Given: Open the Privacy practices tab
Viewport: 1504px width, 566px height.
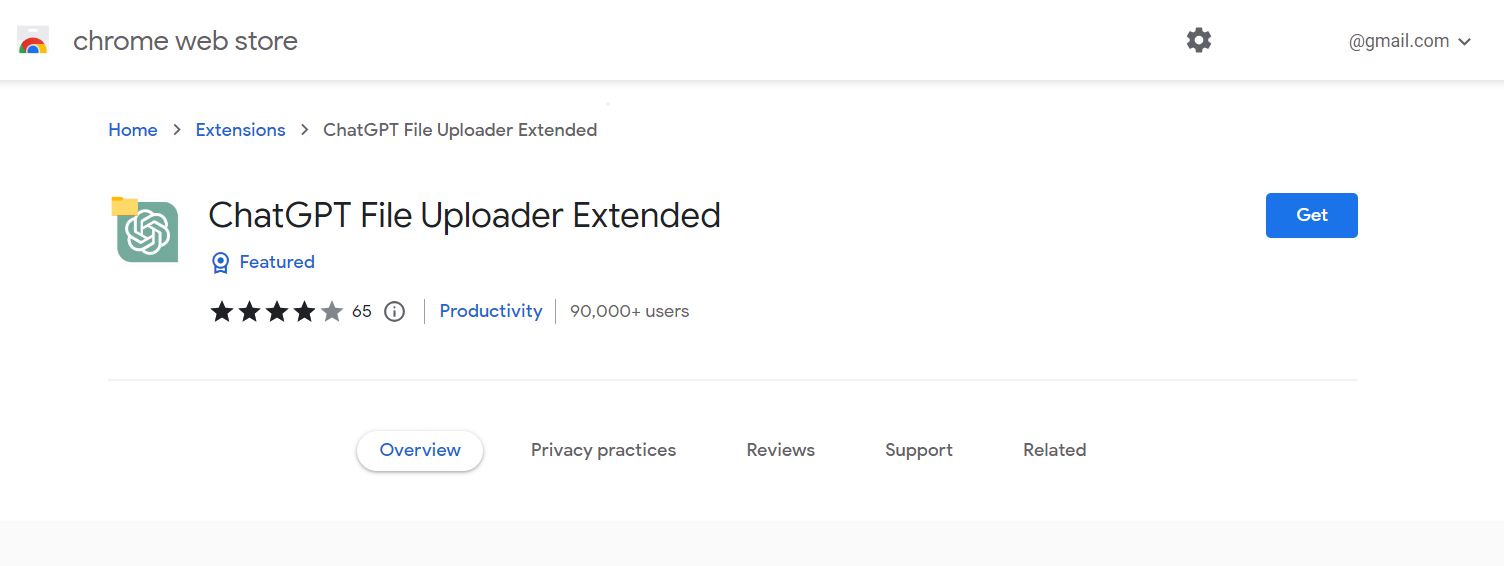Looking at the screenshot, I should pos(603,450).
